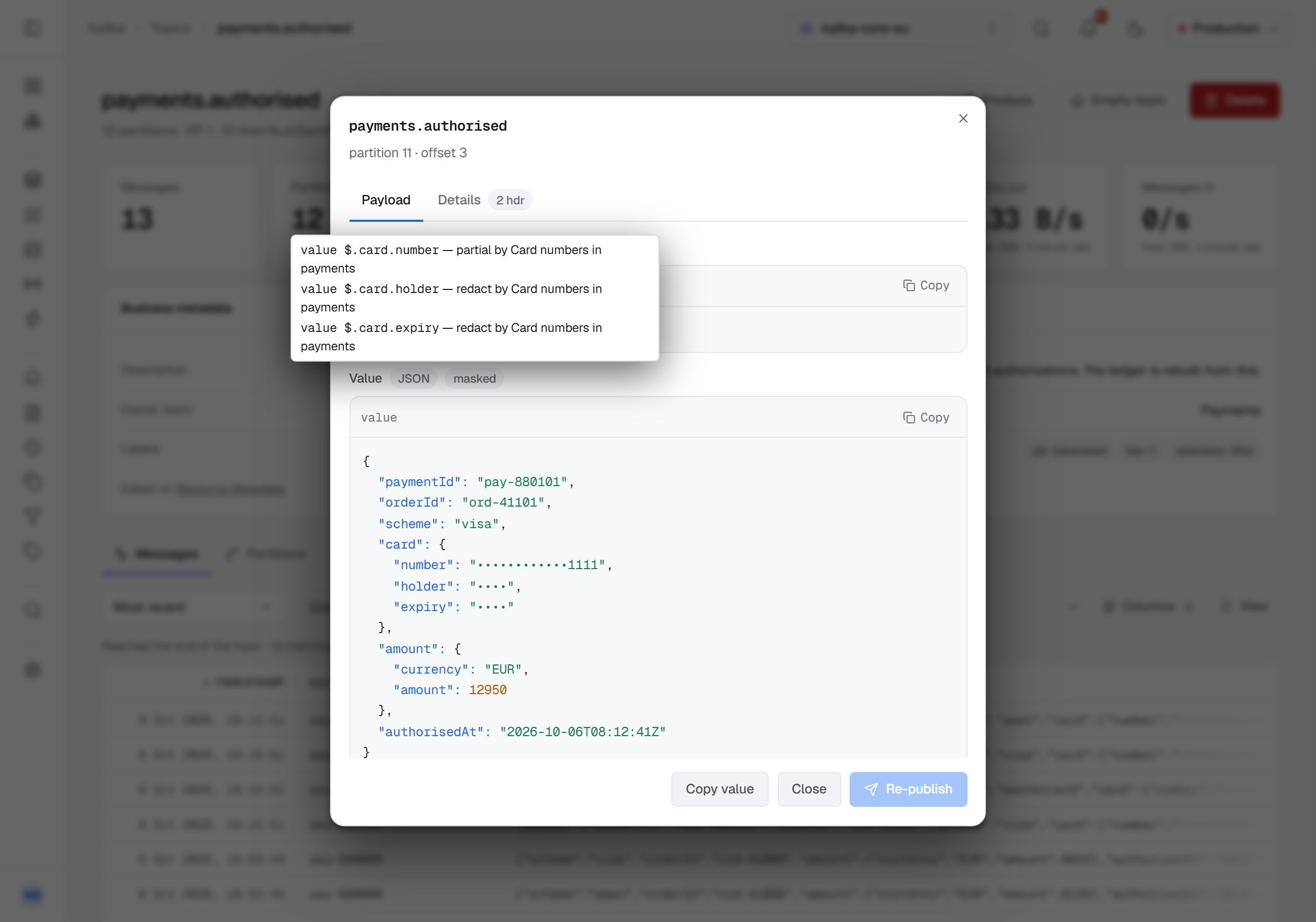The height and width of the screenshot is (922, 1316).
Task: Click the Empty topic button in the background
Action: [x=1119, y=100]
